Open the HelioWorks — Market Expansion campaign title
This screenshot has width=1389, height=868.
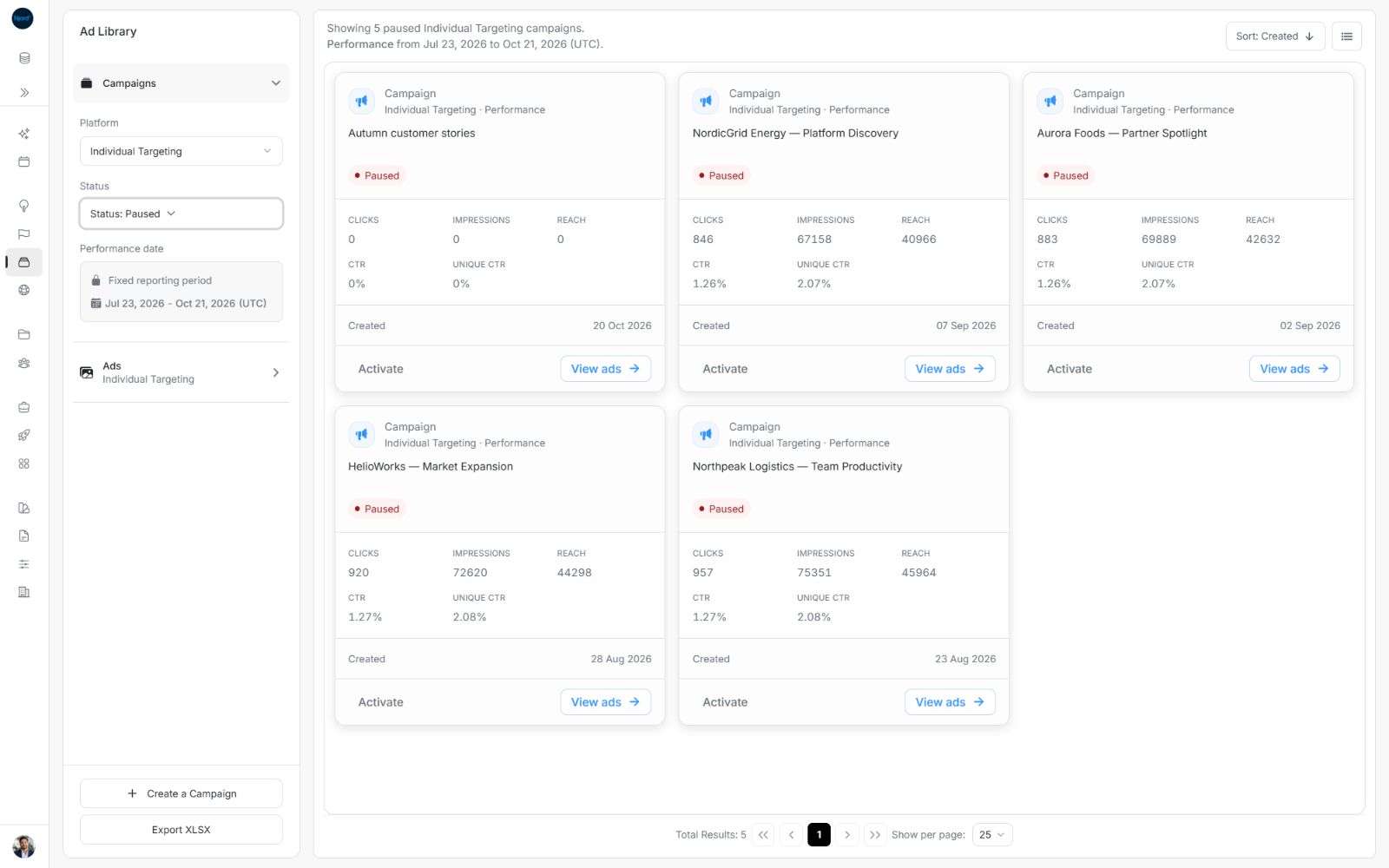click(431, 466)
